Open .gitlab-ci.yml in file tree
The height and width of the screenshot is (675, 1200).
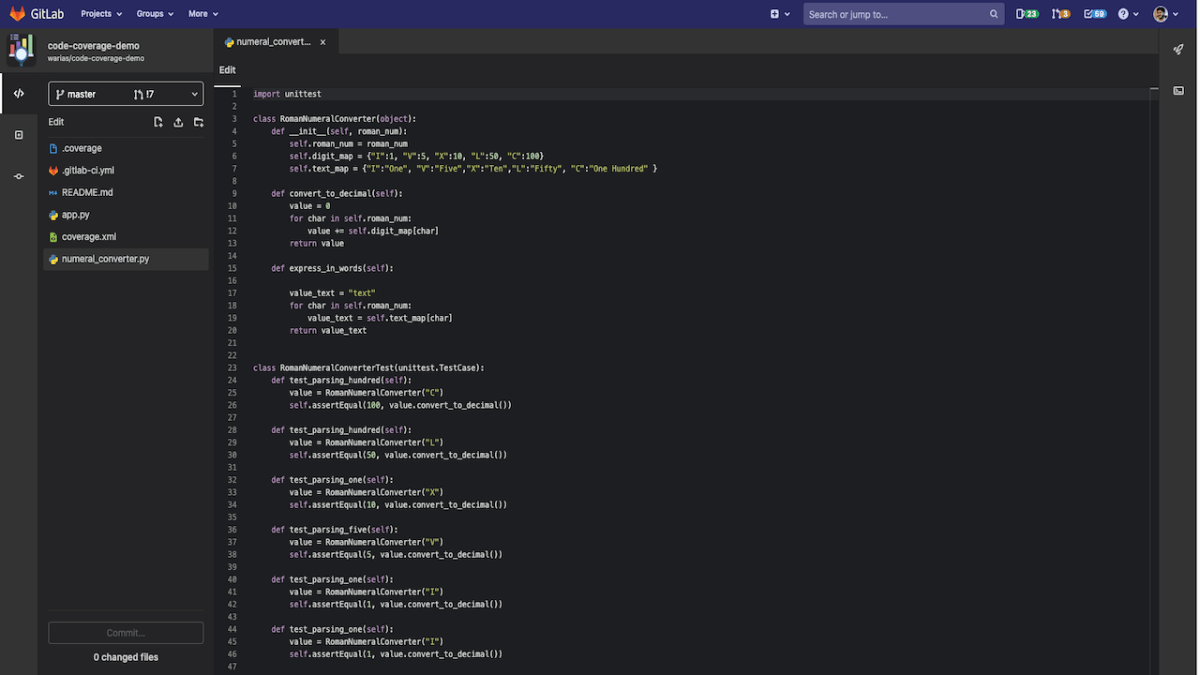[88, 170]
